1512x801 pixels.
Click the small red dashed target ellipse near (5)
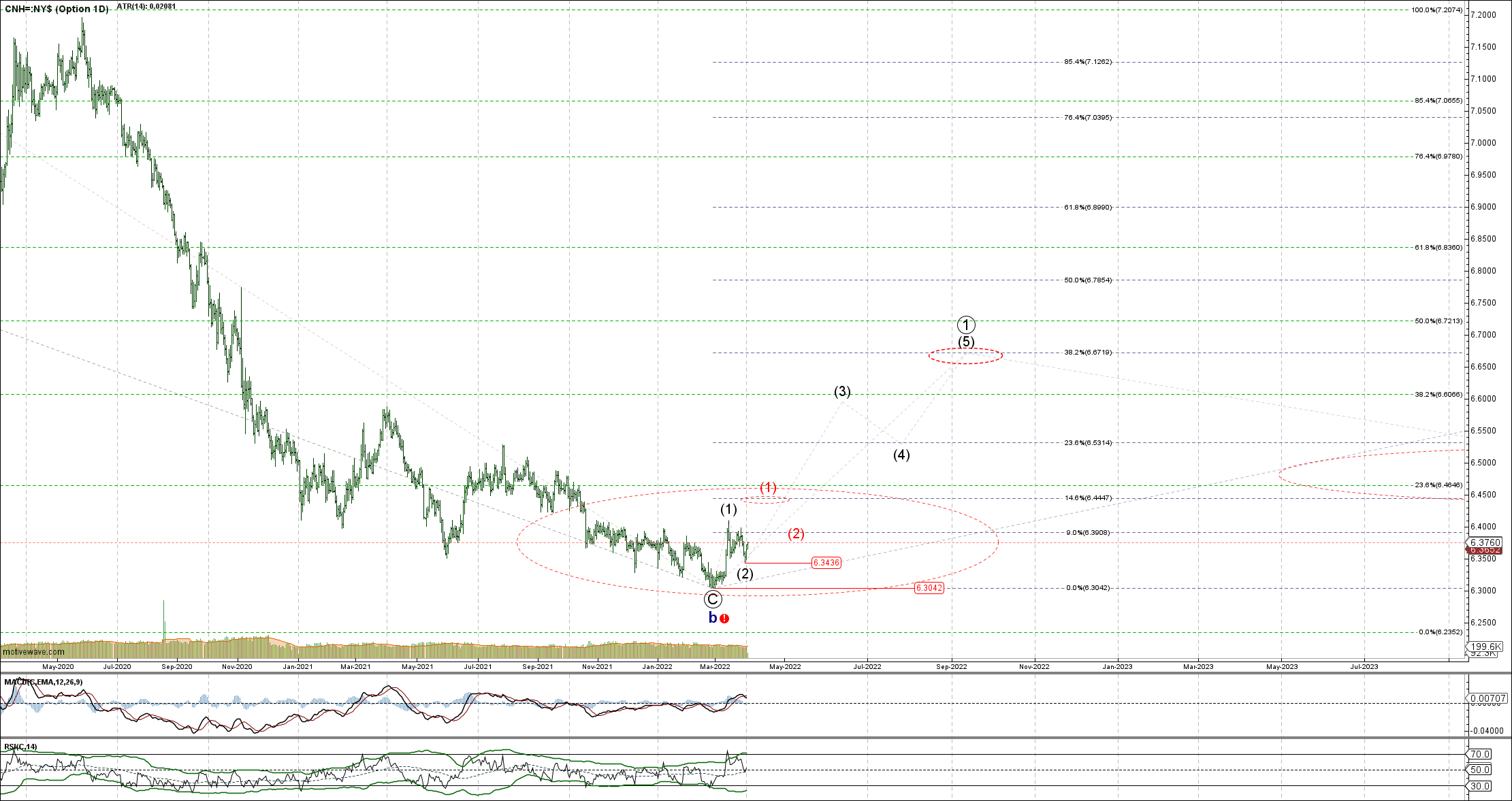(965, 356)
